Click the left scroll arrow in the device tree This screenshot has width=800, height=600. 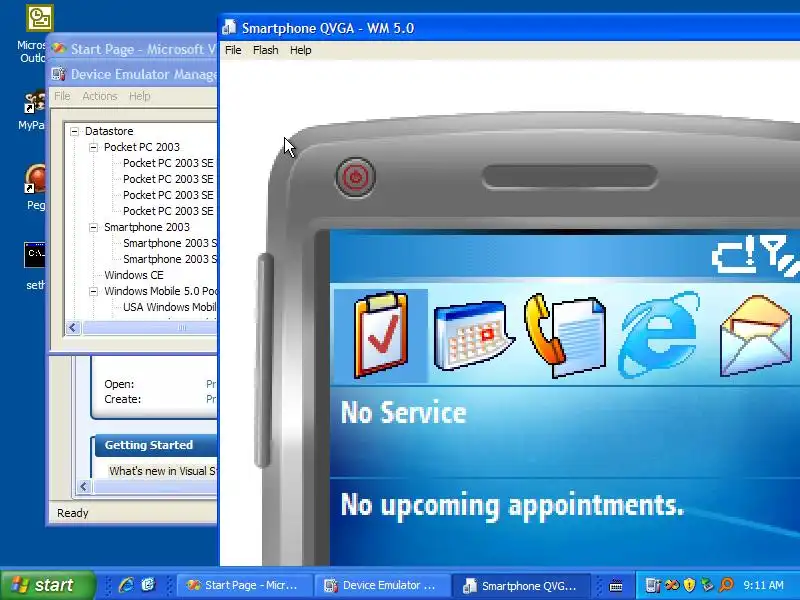tap(73, 328)
